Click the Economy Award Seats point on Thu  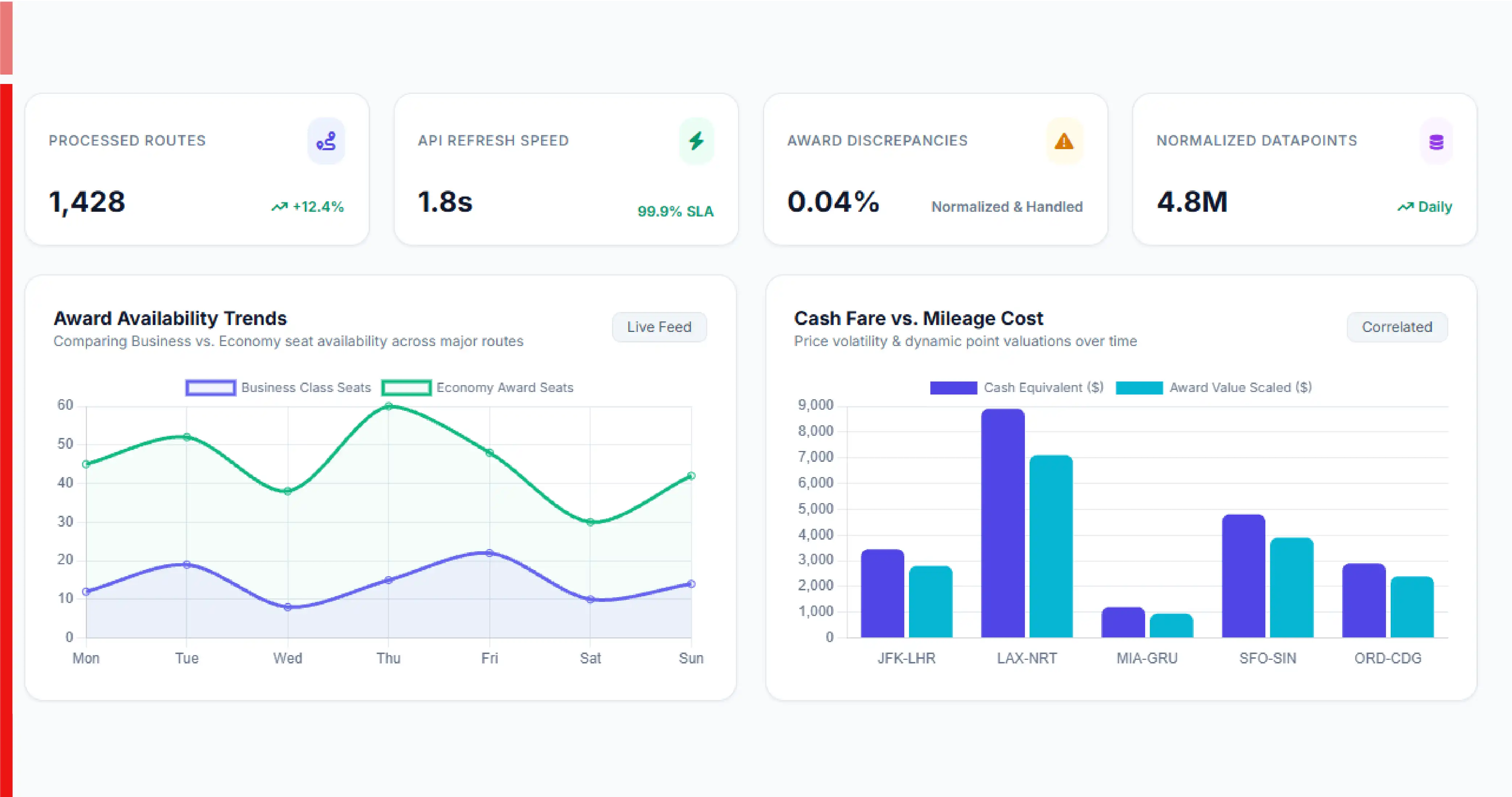(389, 406)
